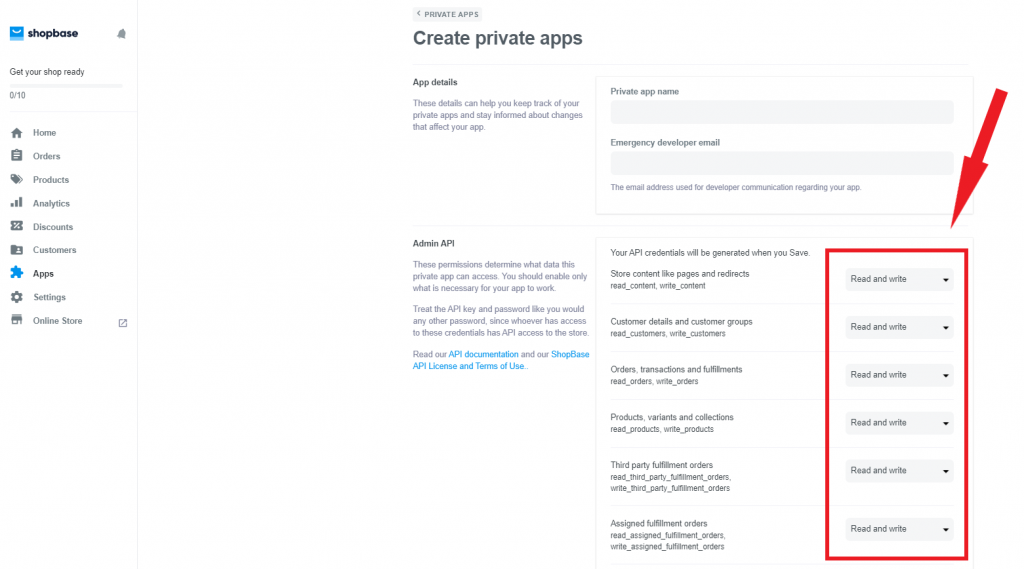The height and width of the screenshot is (569, 1024).
Task: Open Assigned fulfillment orders dropdown
Action: [x=899, y=529]
